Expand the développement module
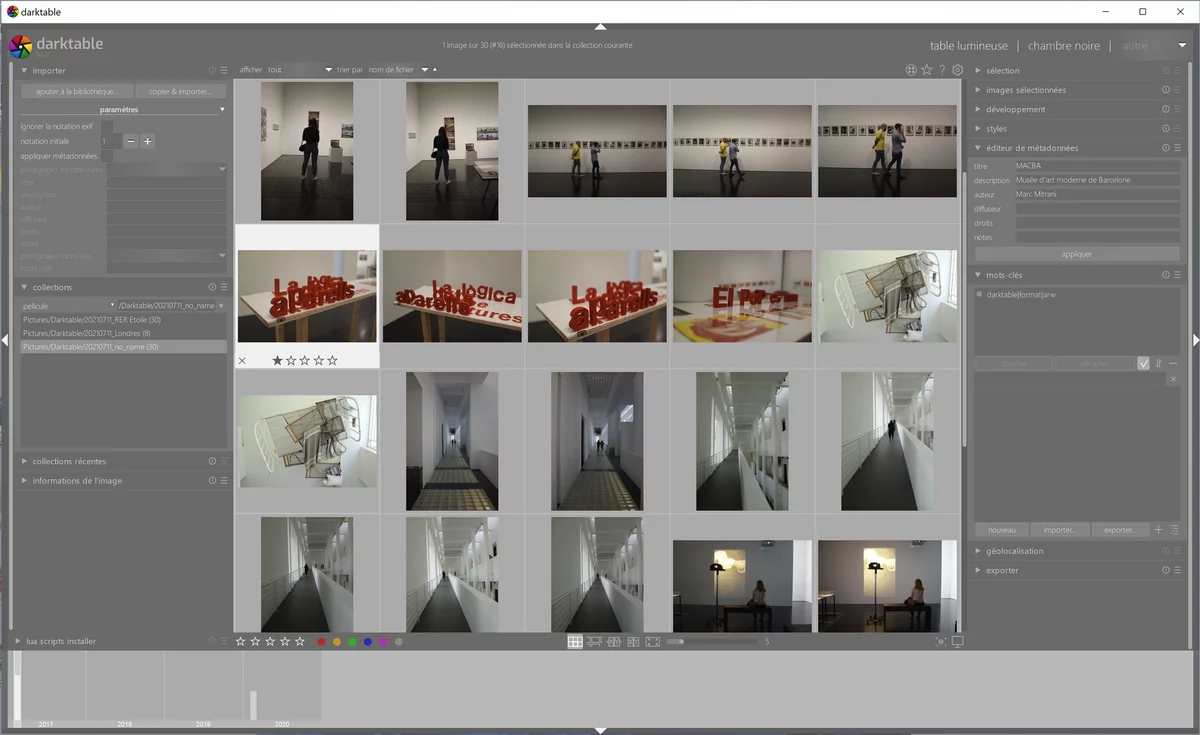The height and width of the screenshot is (735, 1200). coord(978,109)
